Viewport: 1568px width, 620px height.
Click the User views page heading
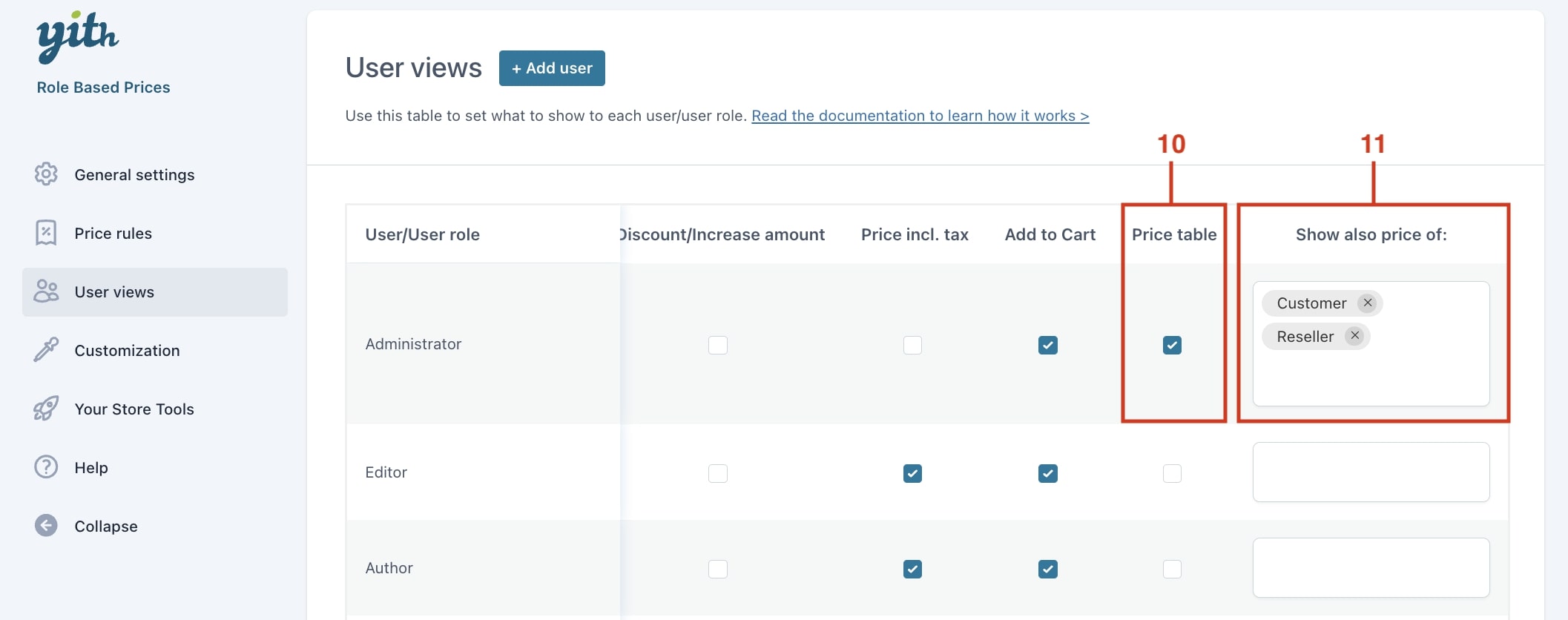tap(413, 67)
